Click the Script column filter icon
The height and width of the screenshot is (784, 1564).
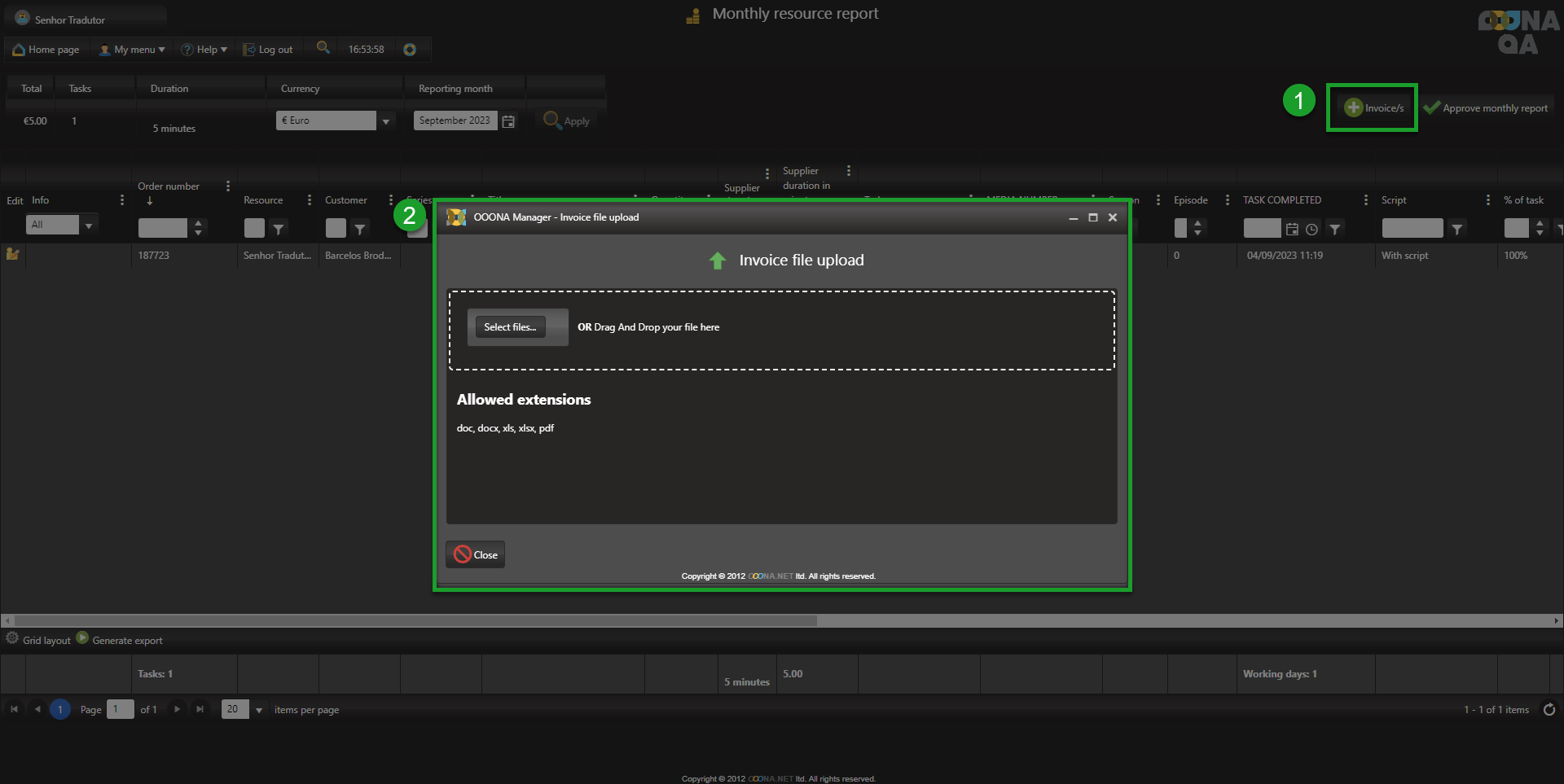click(x=1457, y=230)
